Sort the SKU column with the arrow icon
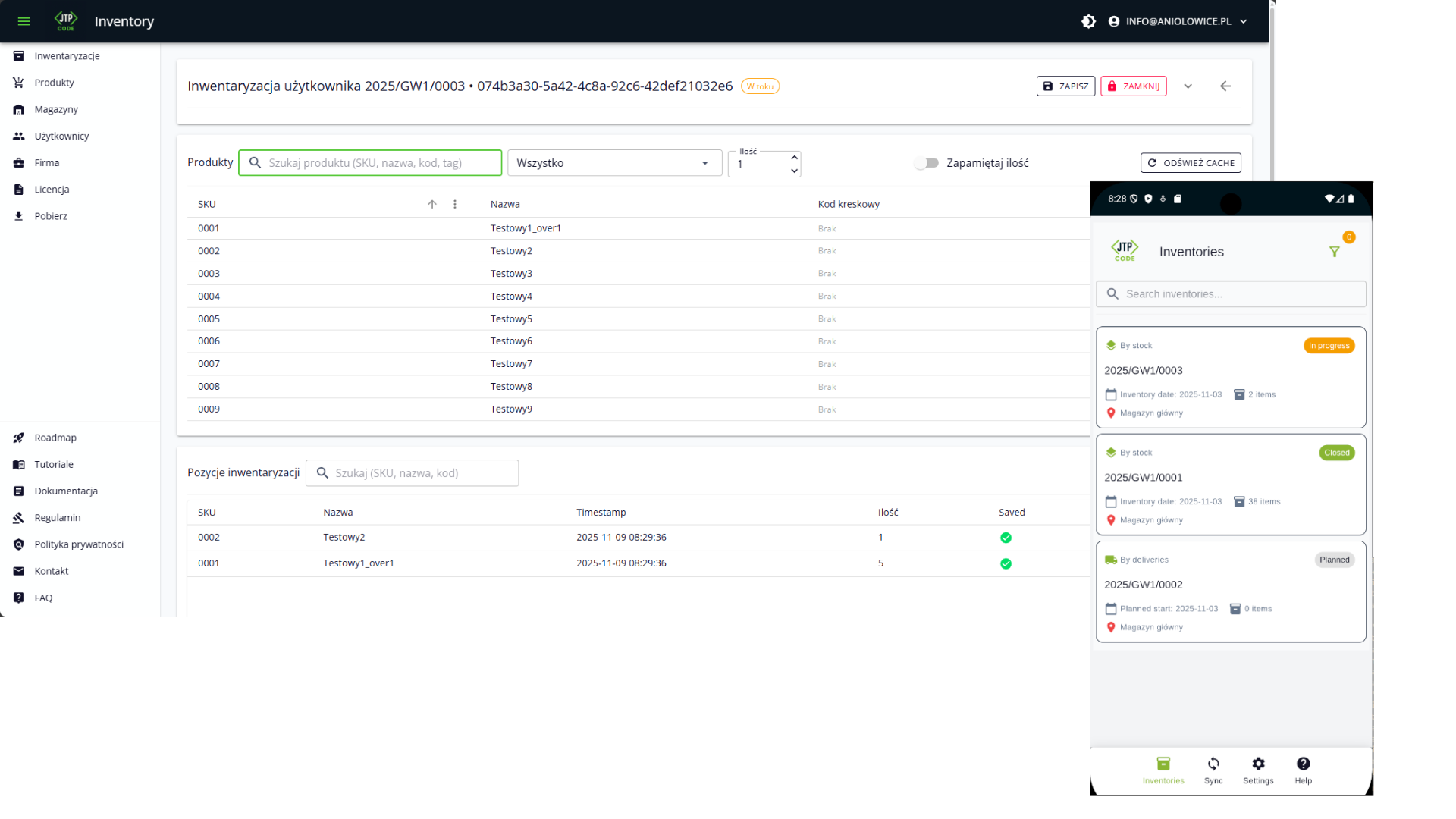1456x819 pixels. [x=432, y=204]
